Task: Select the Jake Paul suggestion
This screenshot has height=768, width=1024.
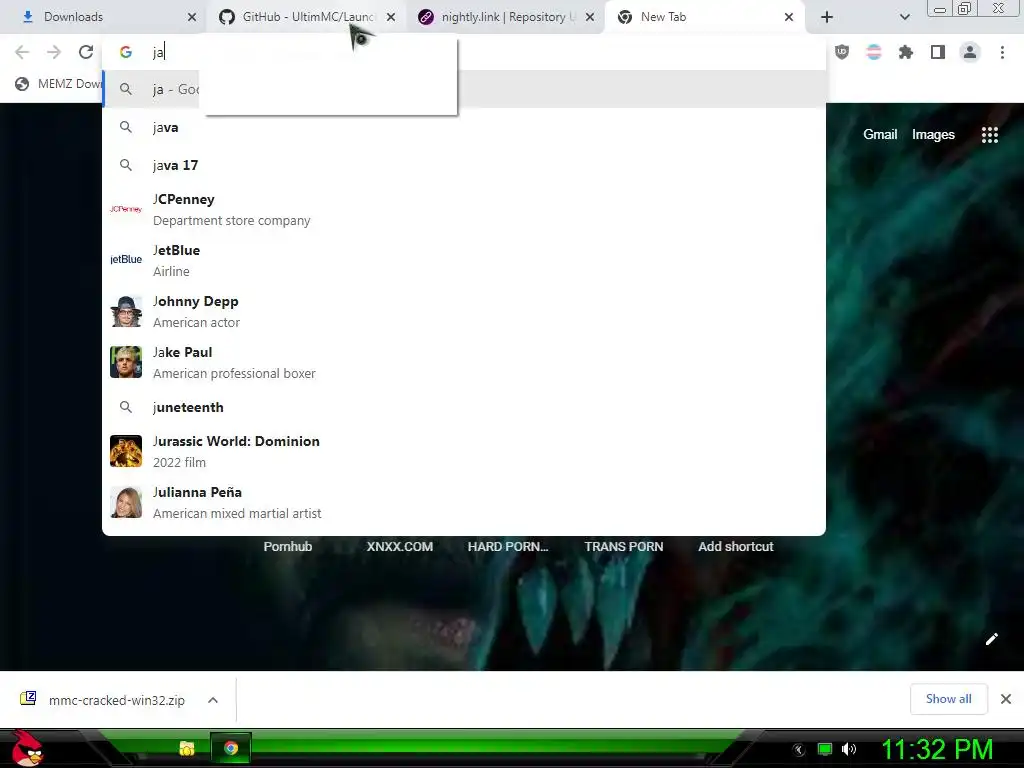Action: (464, 362)
